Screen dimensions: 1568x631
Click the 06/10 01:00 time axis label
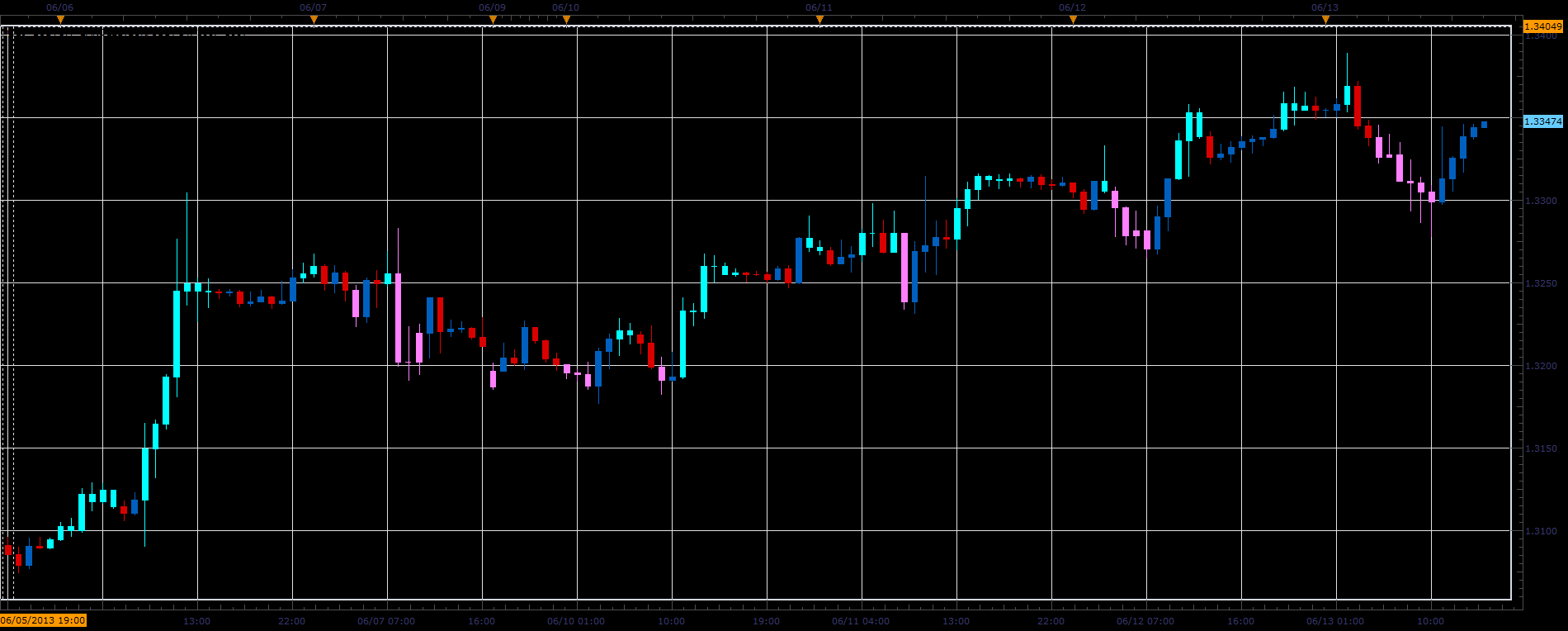[576, 621]
